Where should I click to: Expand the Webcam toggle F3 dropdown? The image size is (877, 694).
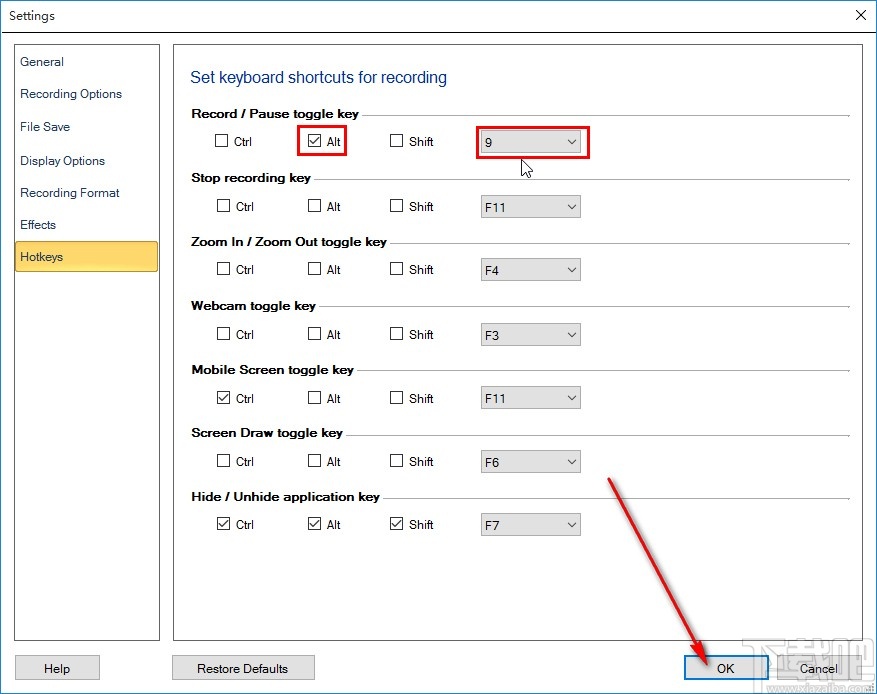point(530,335)
